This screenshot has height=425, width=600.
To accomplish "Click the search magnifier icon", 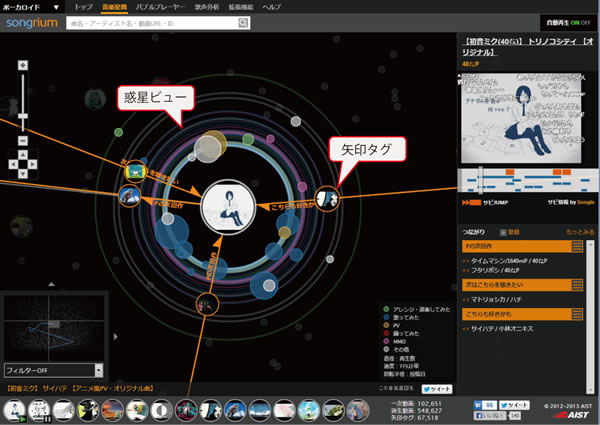I will [243, 23].
